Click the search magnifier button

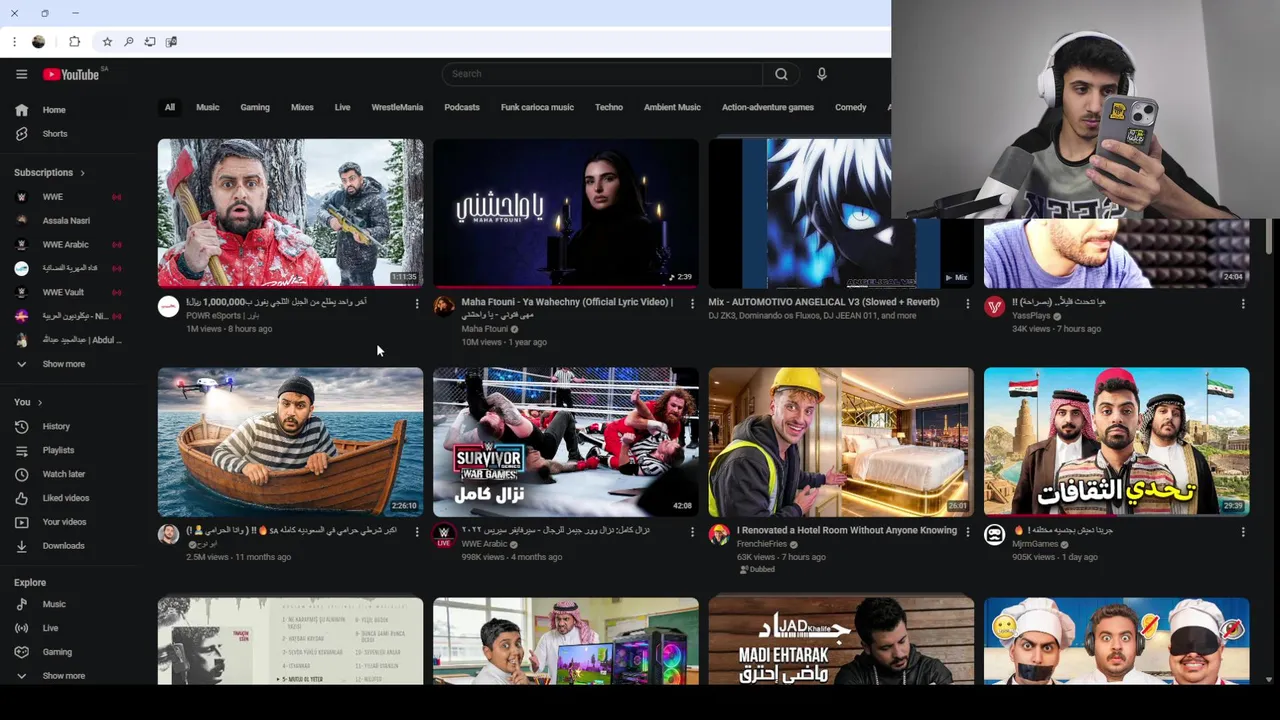point(781,74)
